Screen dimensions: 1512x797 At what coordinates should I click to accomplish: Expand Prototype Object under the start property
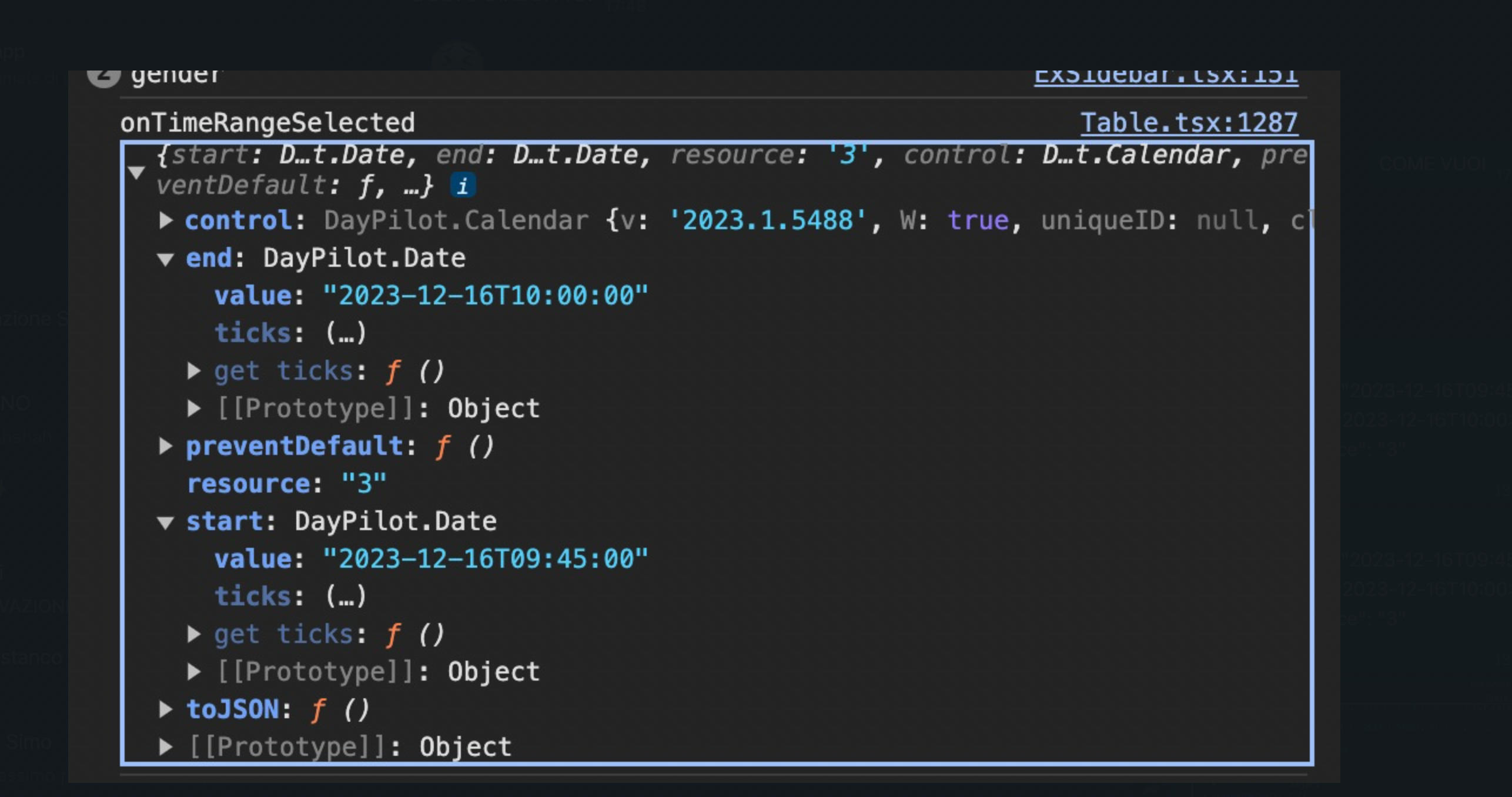coord(194,672)
